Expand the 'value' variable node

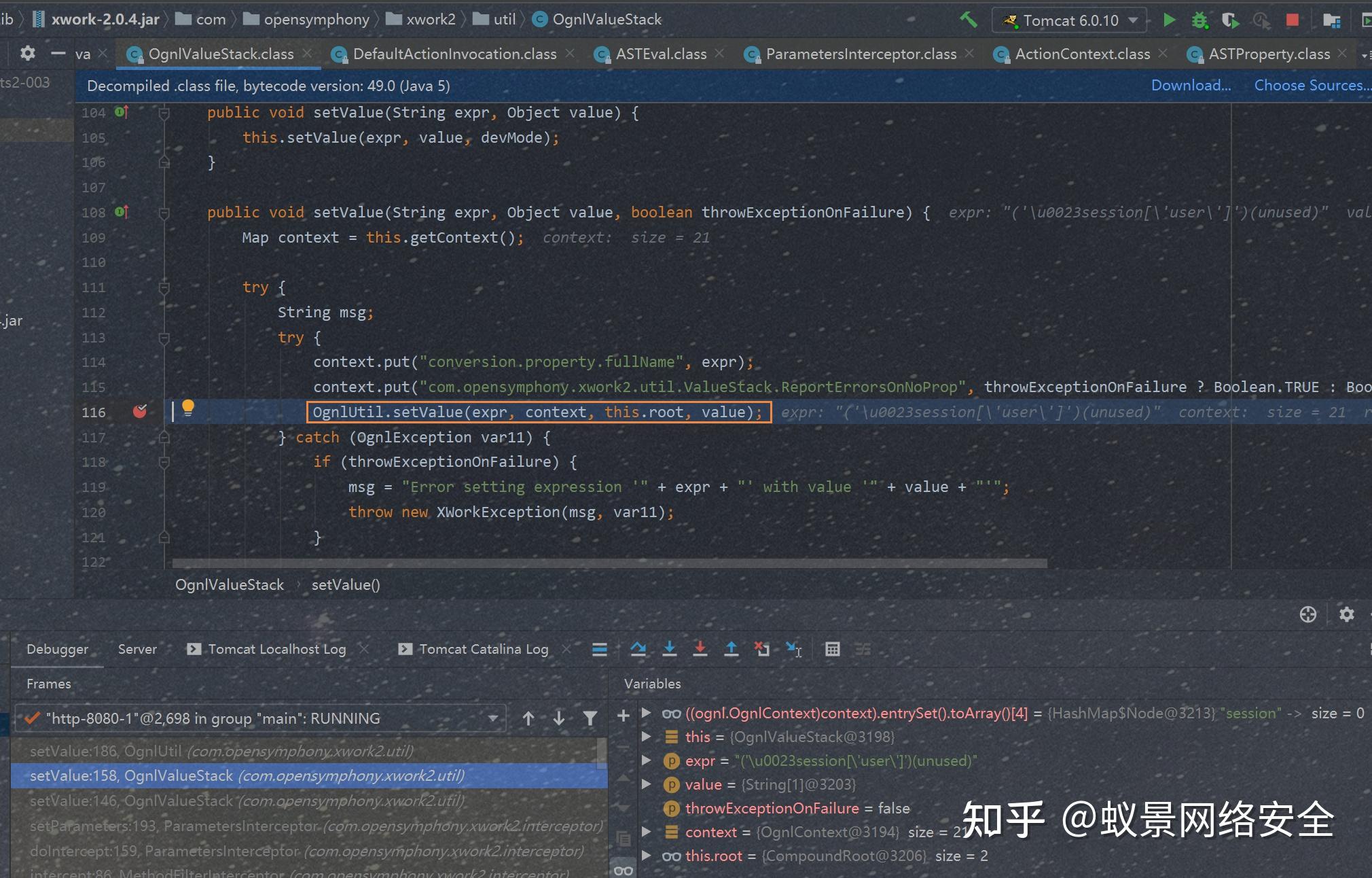point(647,784)
